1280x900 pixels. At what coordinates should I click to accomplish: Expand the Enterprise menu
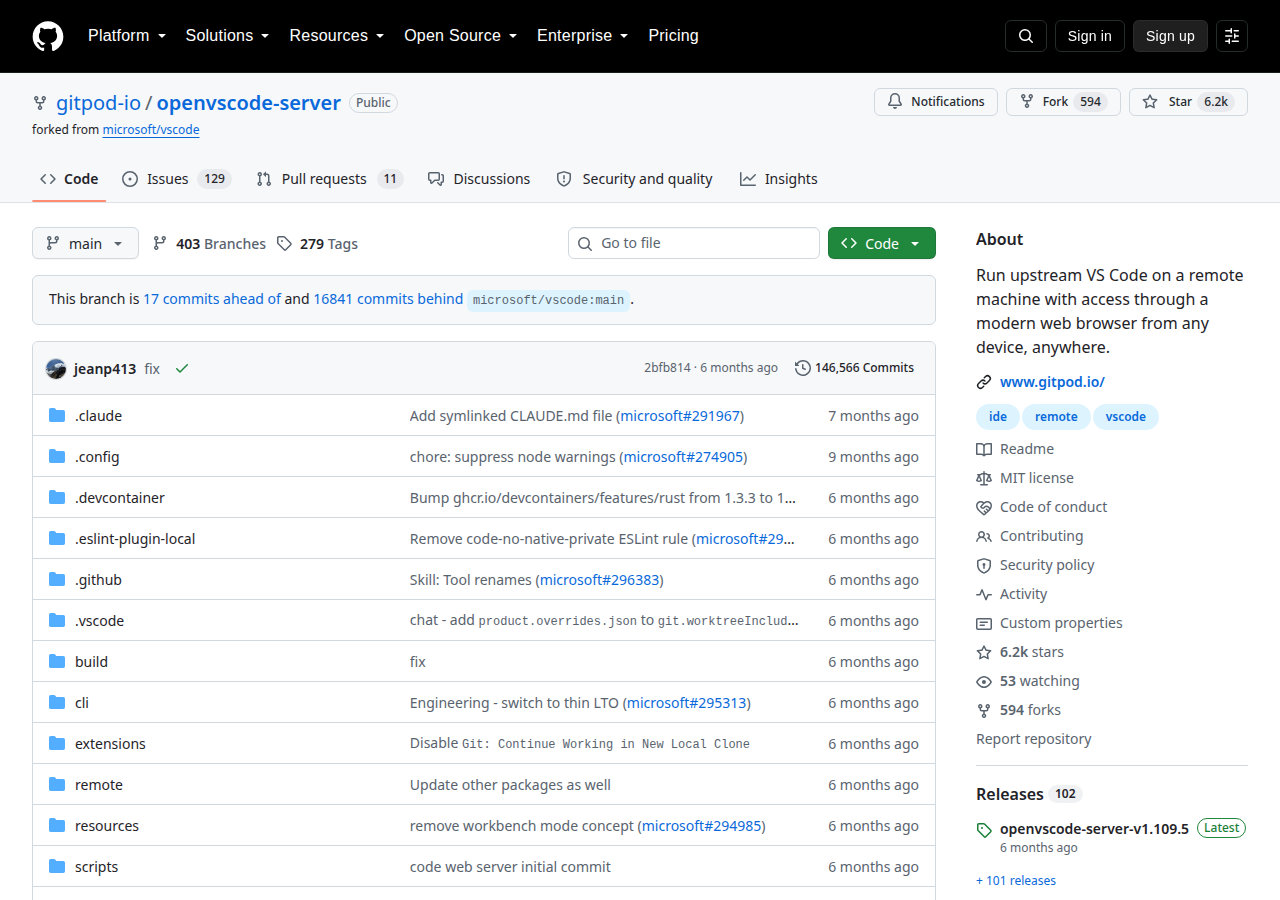click(x=582, y=35)
